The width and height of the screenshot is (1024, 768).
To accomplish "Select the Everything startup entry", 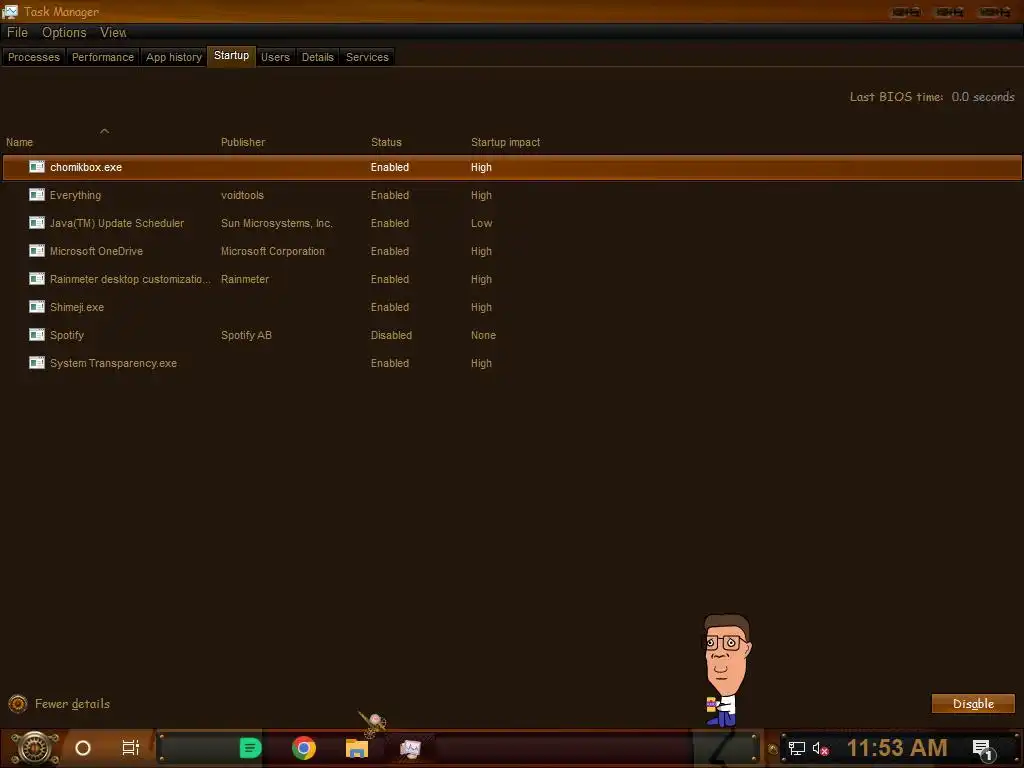I will tap(512, 195).
